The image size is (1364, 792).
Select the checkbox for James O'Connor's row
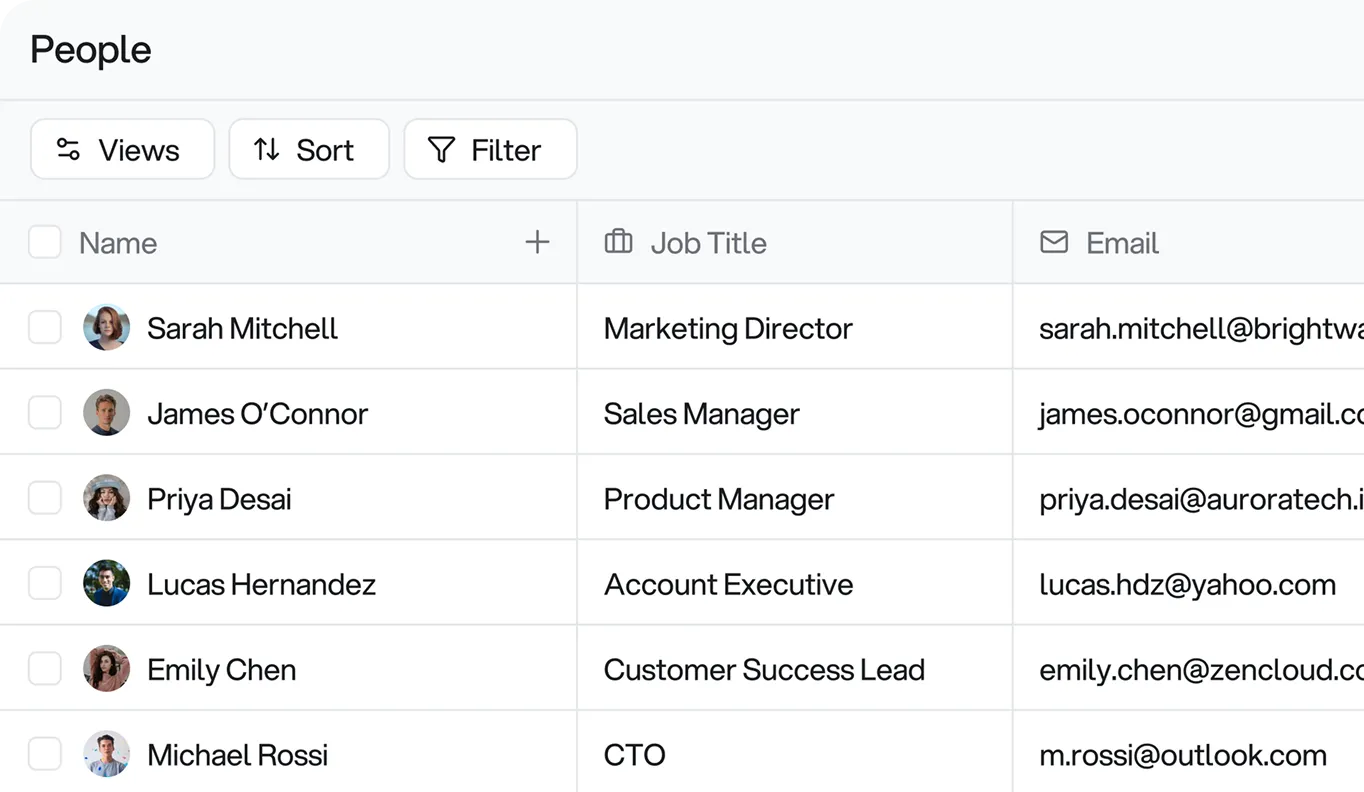[x=45, y=412]
